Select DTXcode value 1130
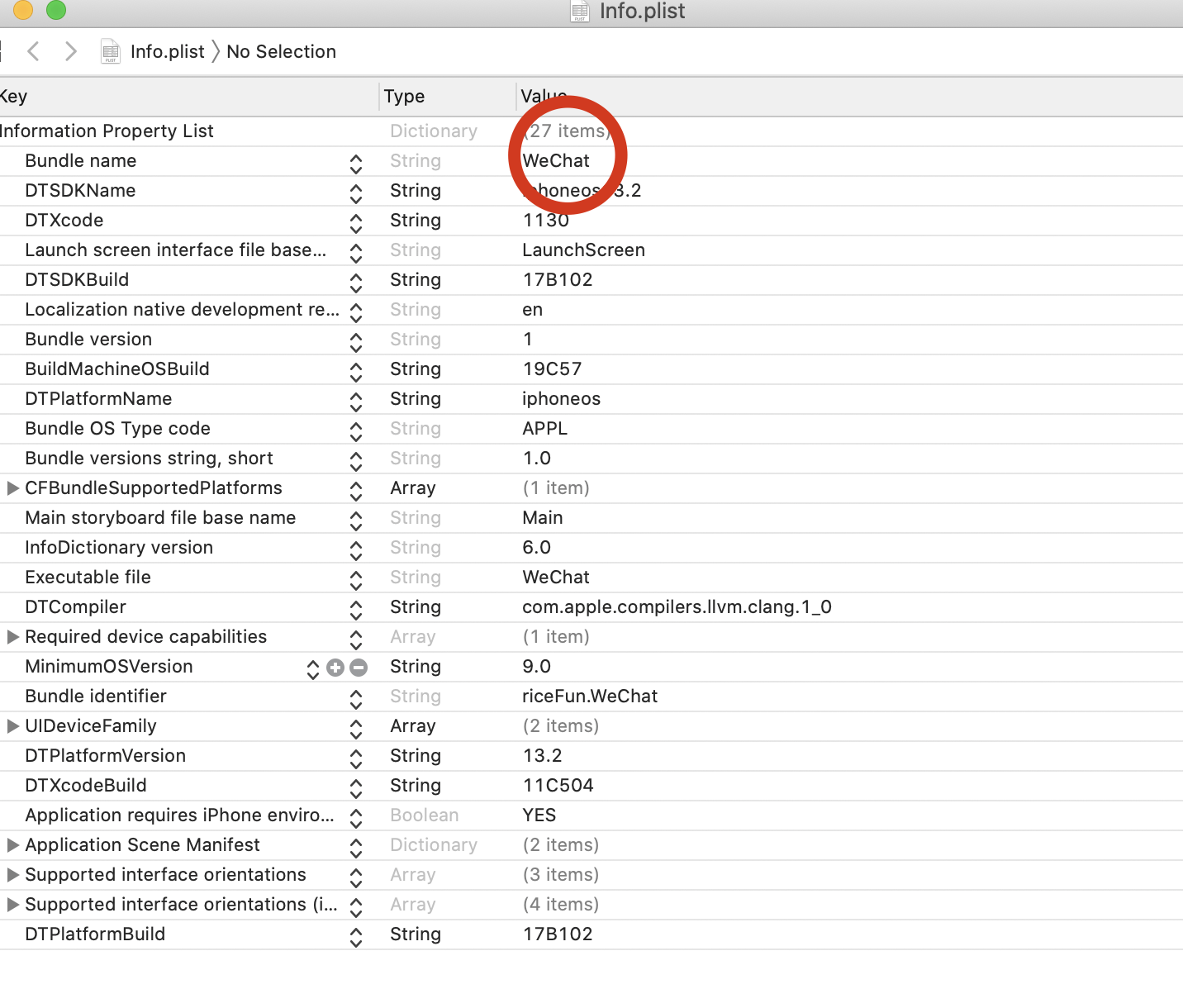The height and width of the screenshot is (1008, 1183). click(x=546, y=221)
